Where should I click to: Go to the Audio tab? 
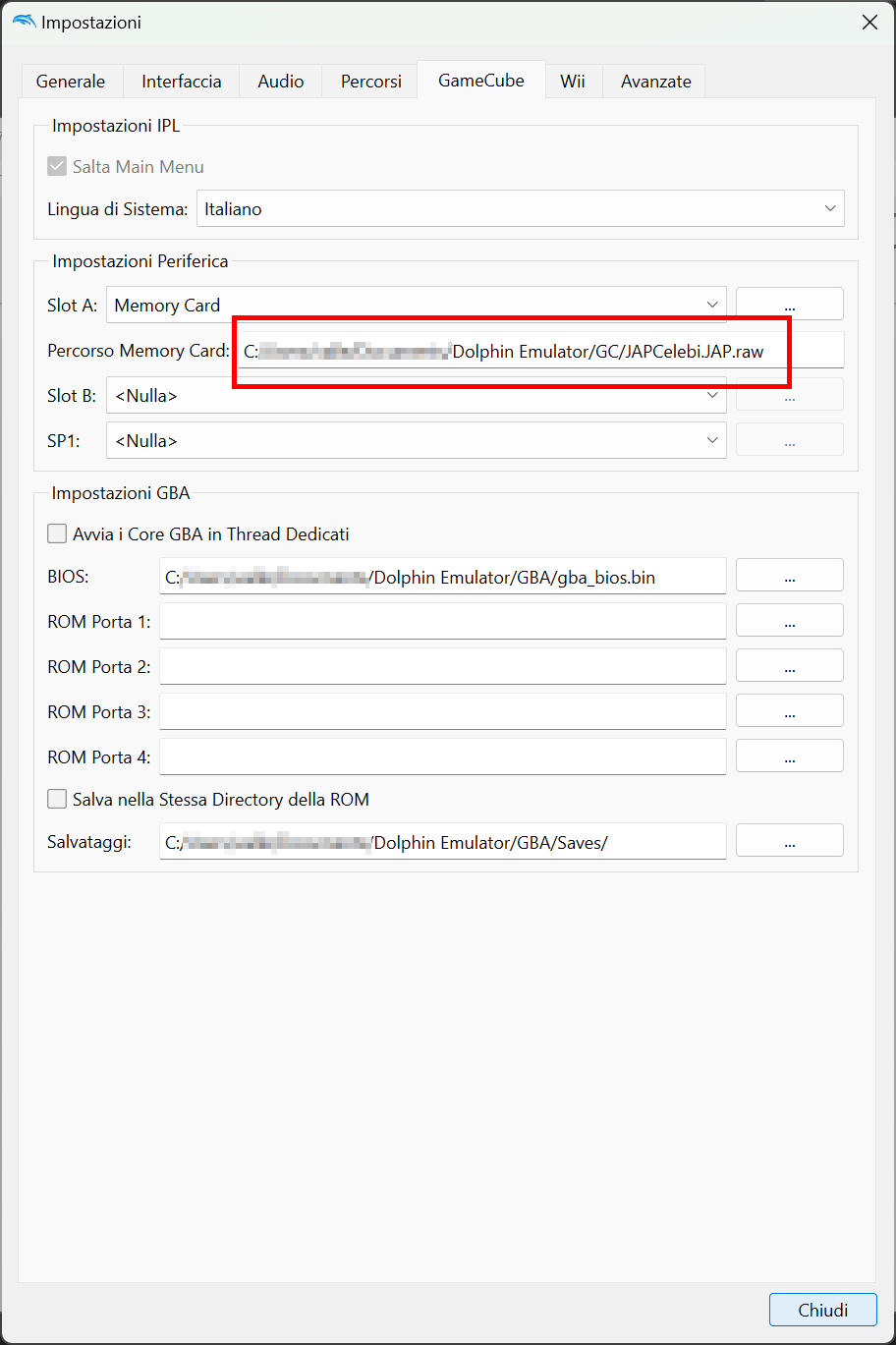[281, 82]
